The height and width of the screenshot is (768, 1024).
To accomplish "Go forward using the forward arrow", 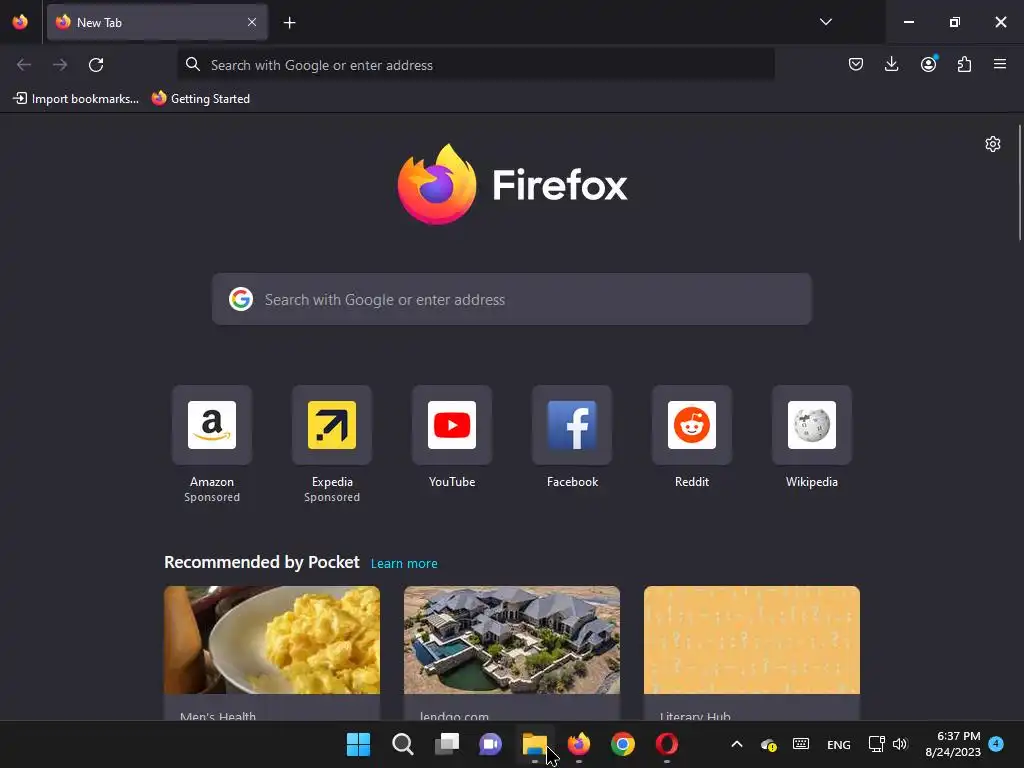I will [60, 65].
